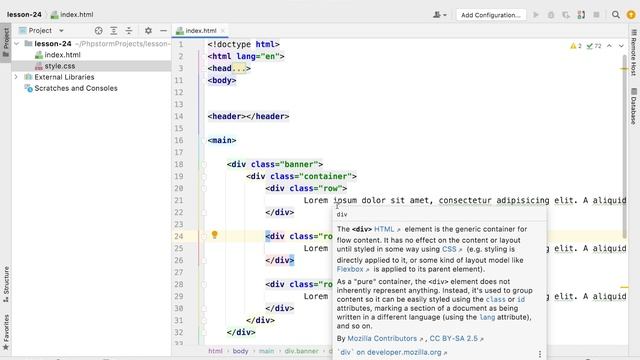Collapse the lesson-24 folder
The image size is (640, 360).
pos(17,43)
